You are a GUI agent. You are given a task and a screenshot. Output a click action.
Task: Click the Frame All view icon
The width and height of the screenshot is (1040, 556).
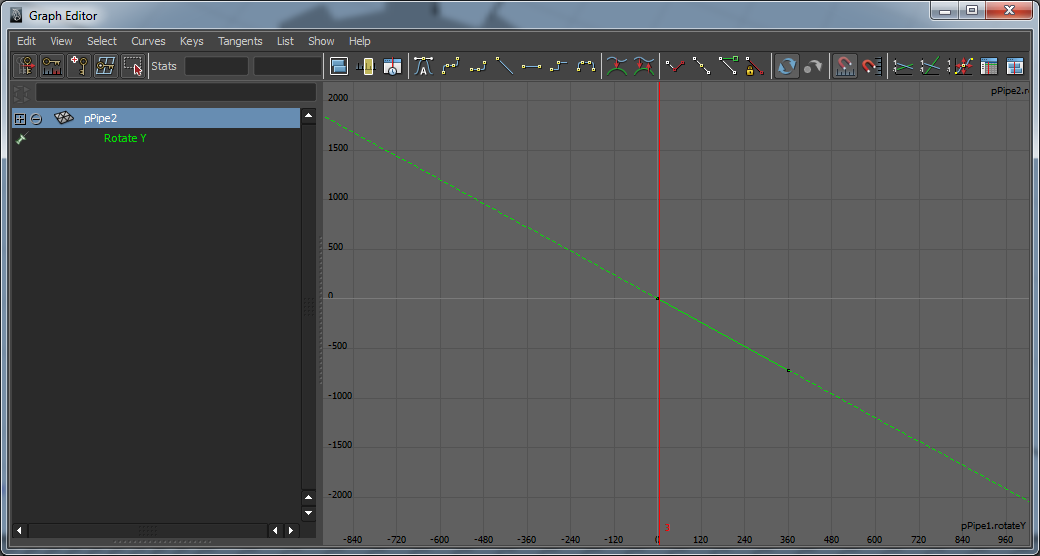339,67
